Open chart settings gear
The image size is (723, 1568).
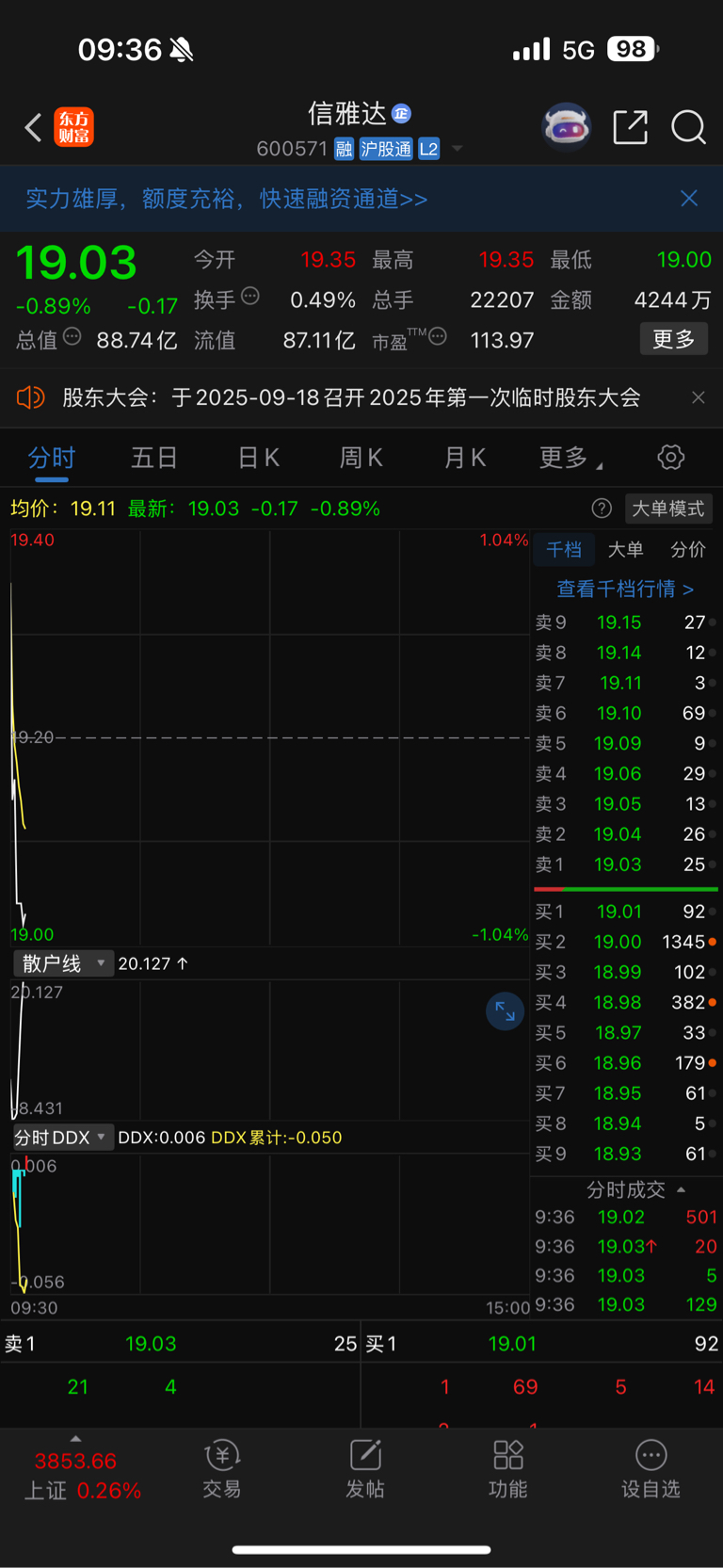pos(670,458)
